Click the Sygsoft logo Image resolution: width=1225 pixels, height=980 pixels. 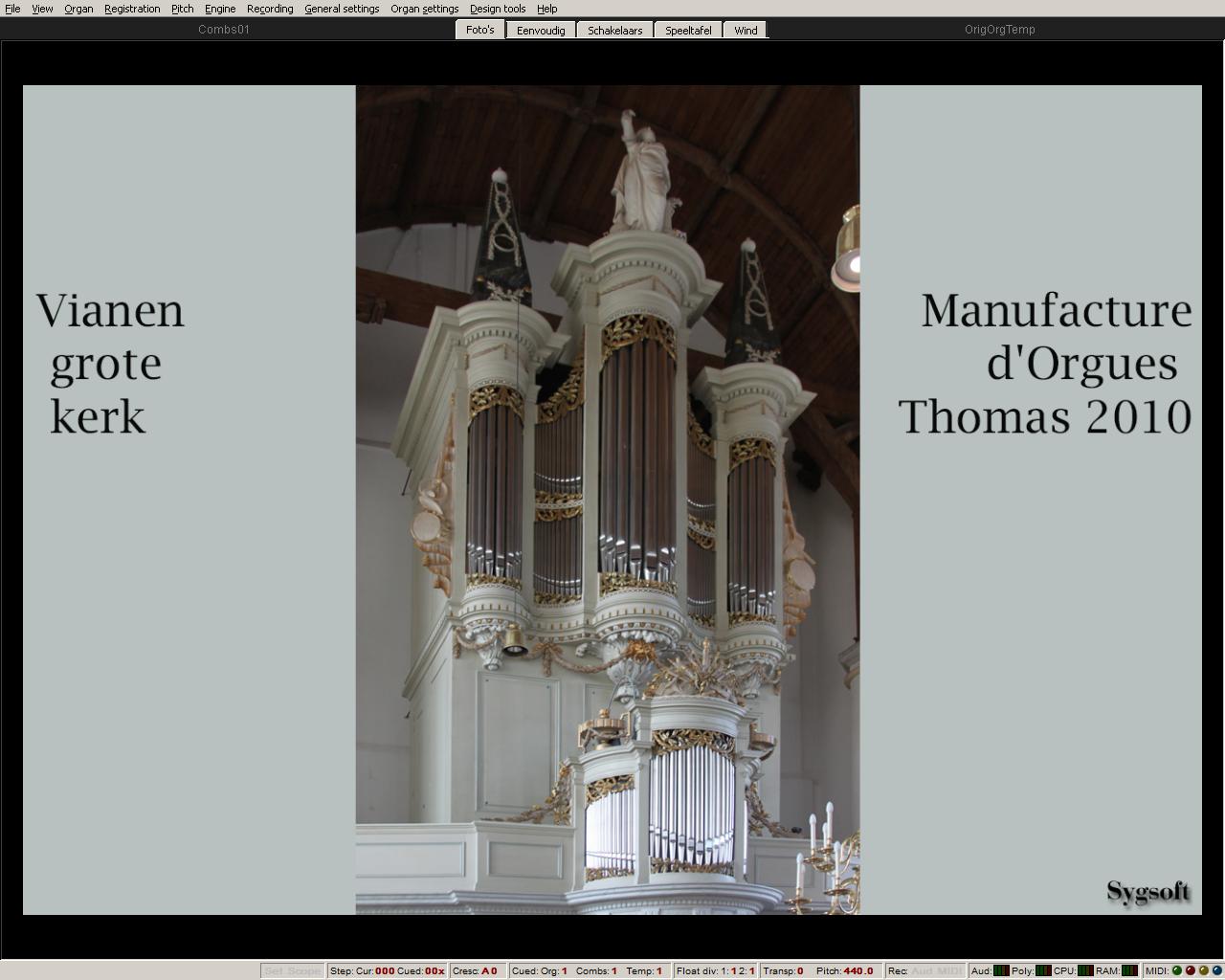[x=1147, y=891]
